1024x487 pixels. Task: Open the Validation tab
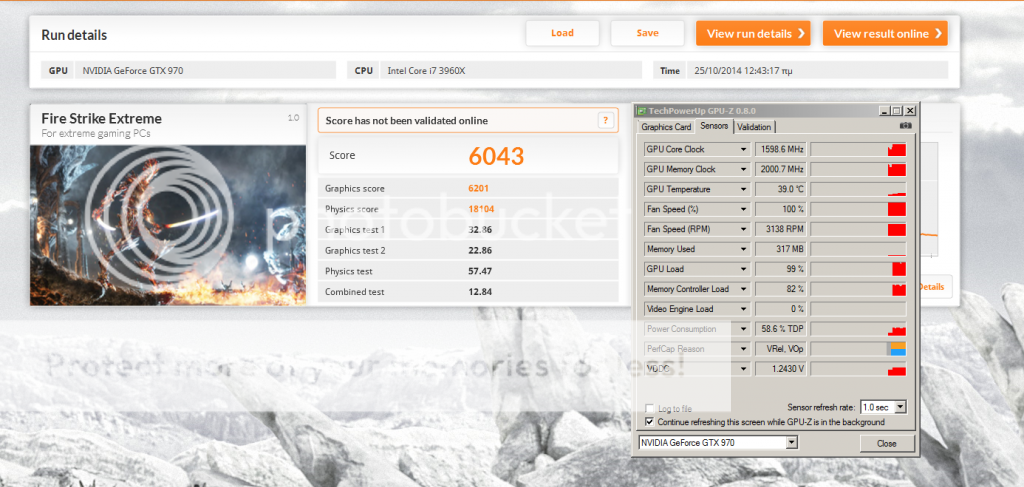754,127
